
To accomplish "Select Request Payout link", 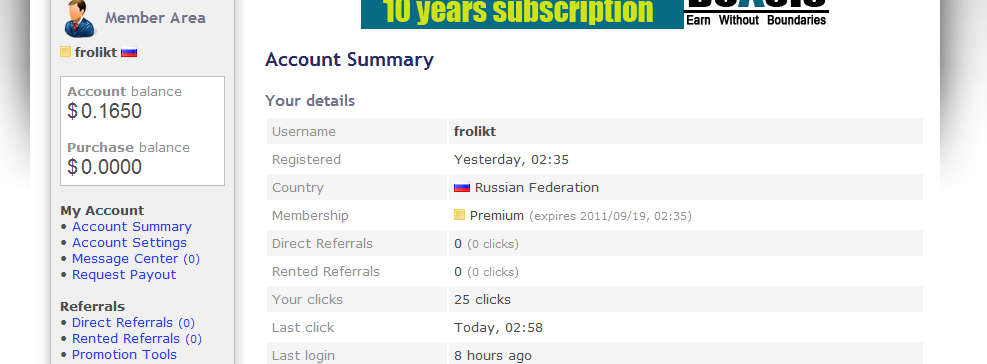I will (124, 275).
